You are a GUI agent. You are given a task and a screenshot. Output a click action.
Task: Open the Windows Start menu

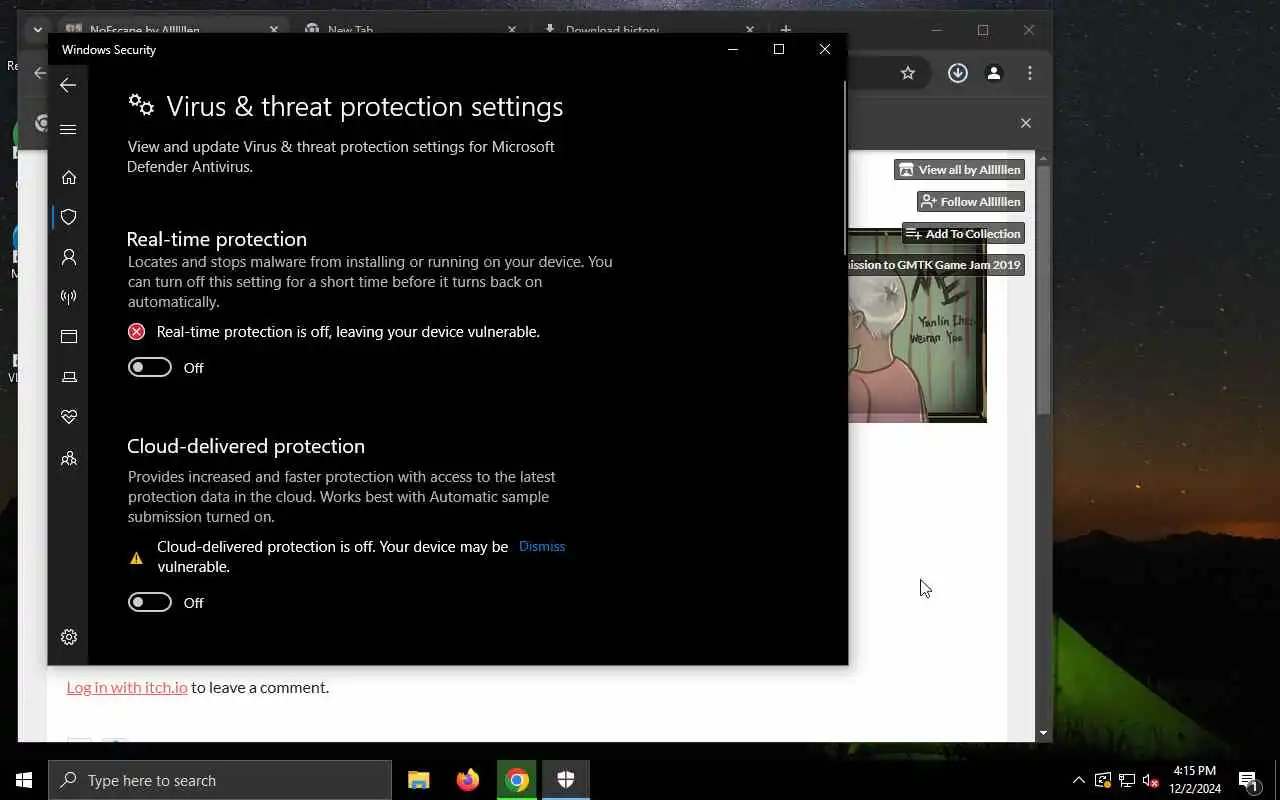[24, 780]
